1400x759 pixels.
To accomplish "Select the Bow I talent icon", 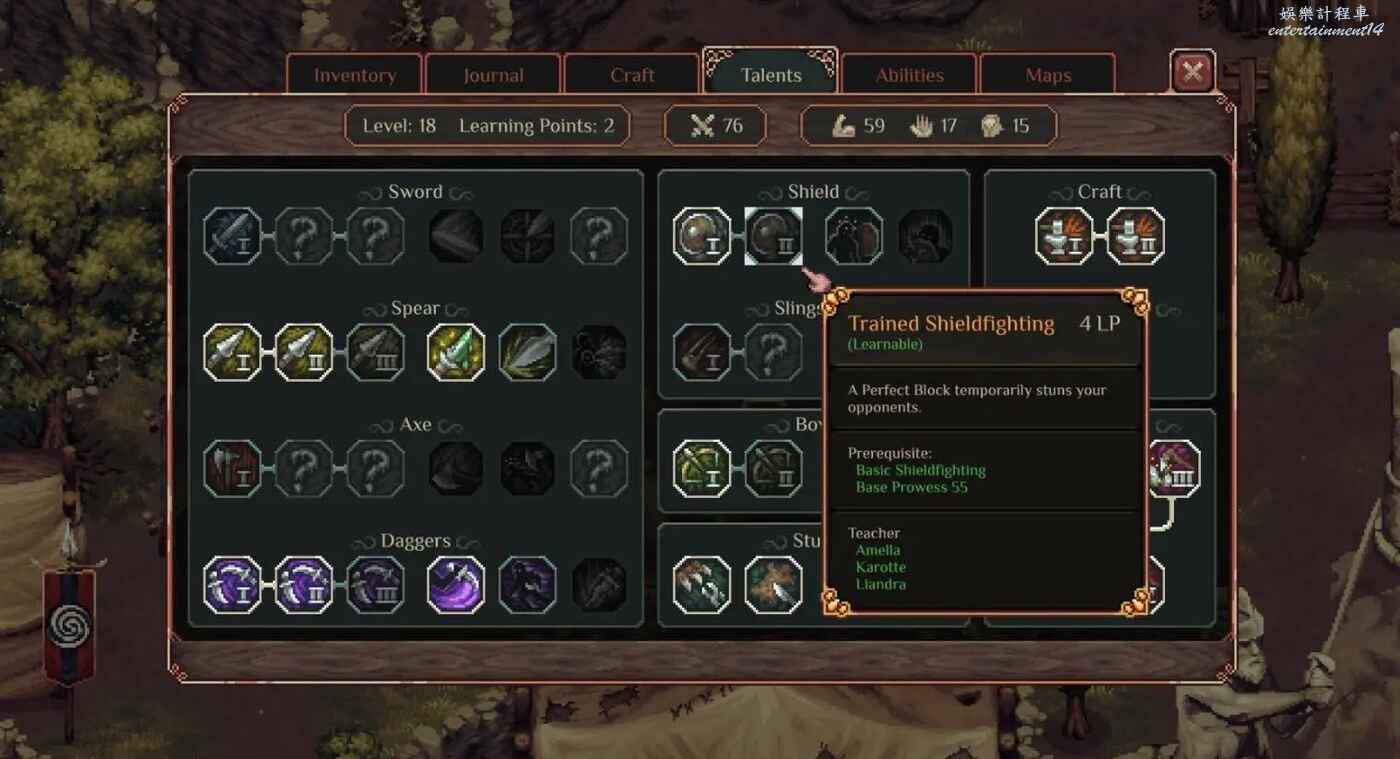I will pyautogui.click(x=701, y=469).
